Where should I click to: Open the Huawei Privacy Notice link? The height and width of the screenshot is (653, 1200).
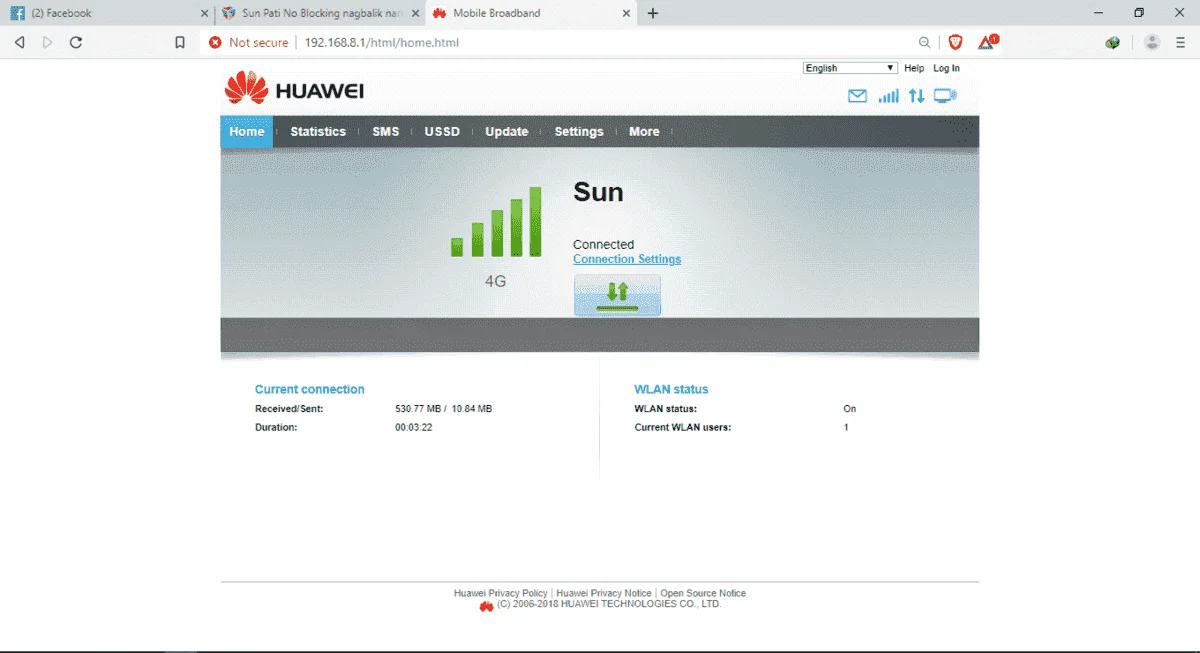click(604, 593)
